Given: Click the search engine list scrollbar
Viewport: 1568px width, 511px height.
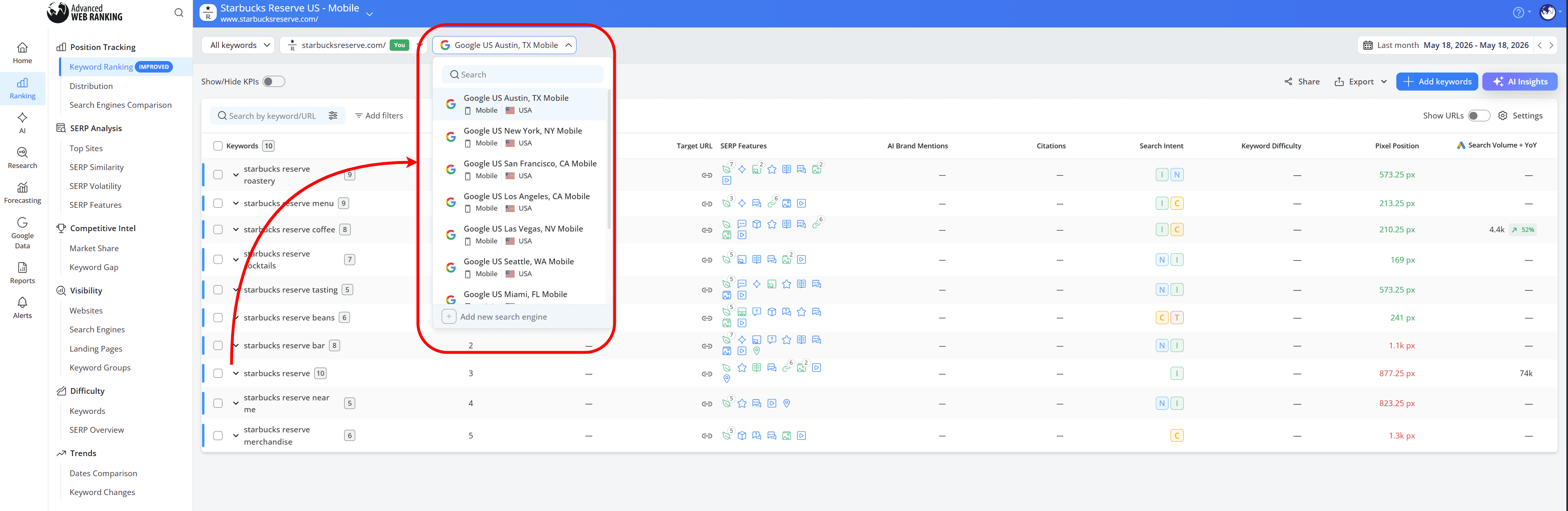Looking at the screenshot, I should point(609,160).
